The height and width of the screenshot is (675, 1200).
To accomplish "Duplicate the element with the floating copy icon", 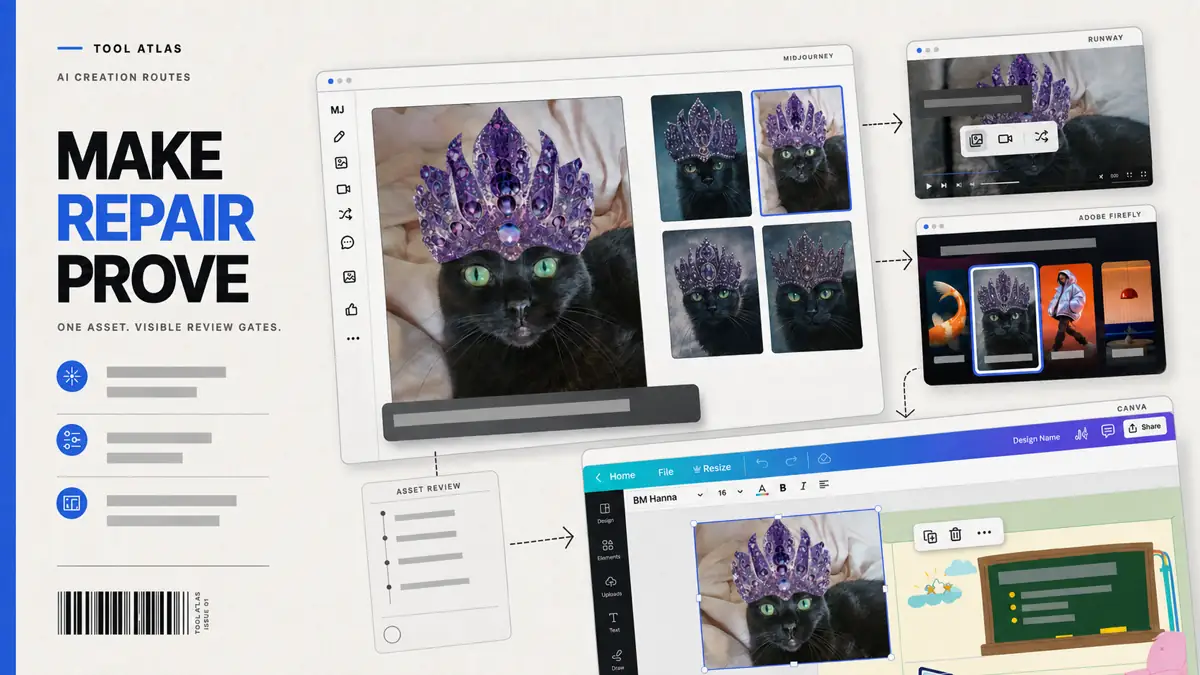I will pos(930,537).
